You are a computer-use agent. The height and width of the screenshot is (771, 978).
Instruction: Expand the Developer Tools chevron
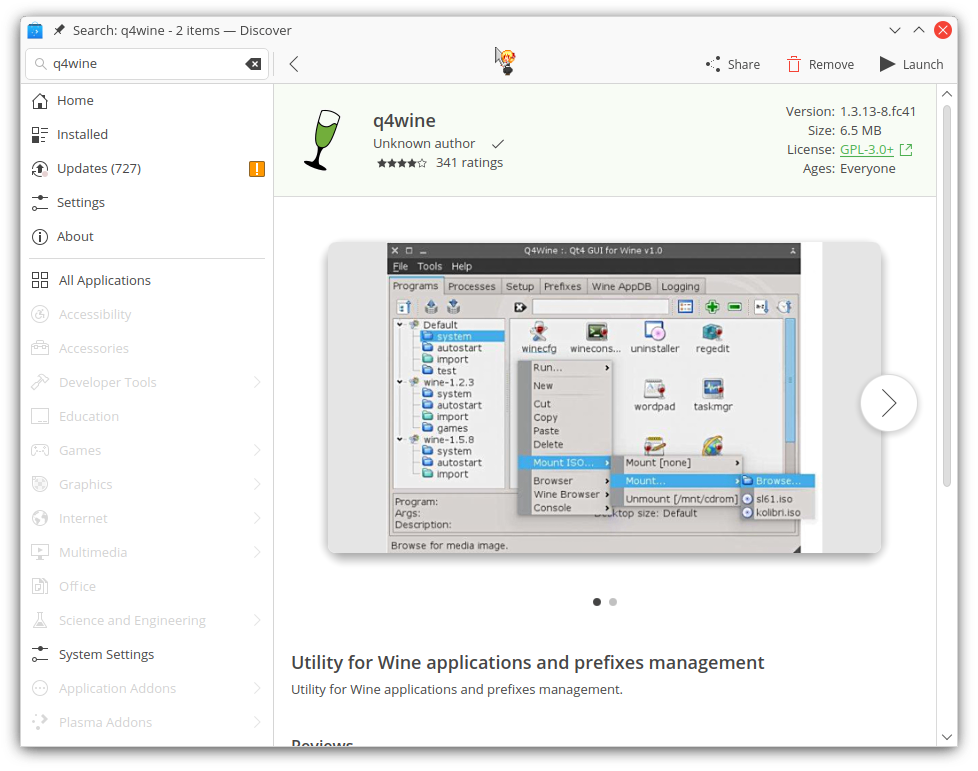coord(257,382)
